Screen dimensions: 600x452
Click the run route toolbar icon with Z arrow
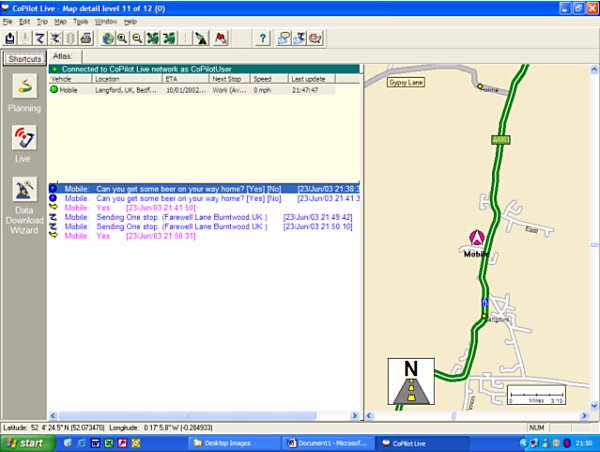click(40, 38)
